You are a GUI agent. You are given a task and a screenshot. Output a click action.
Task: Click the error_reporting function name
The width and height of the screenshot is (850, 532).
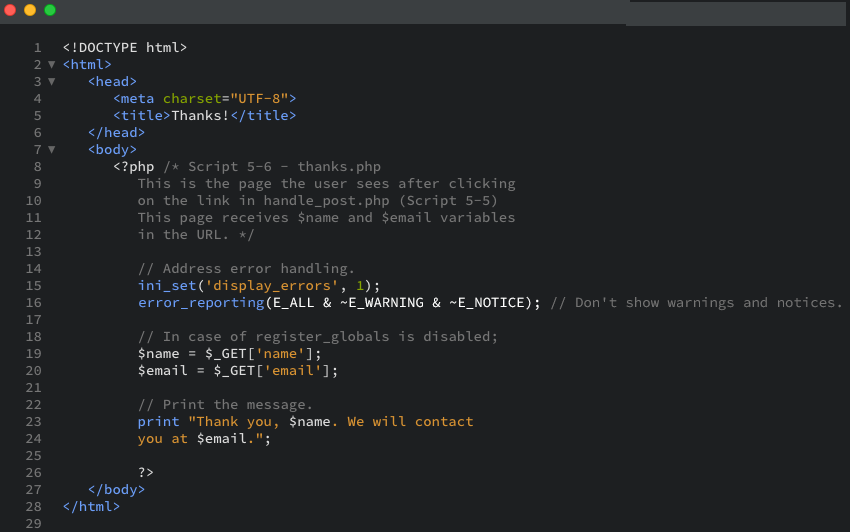[201, 303]
